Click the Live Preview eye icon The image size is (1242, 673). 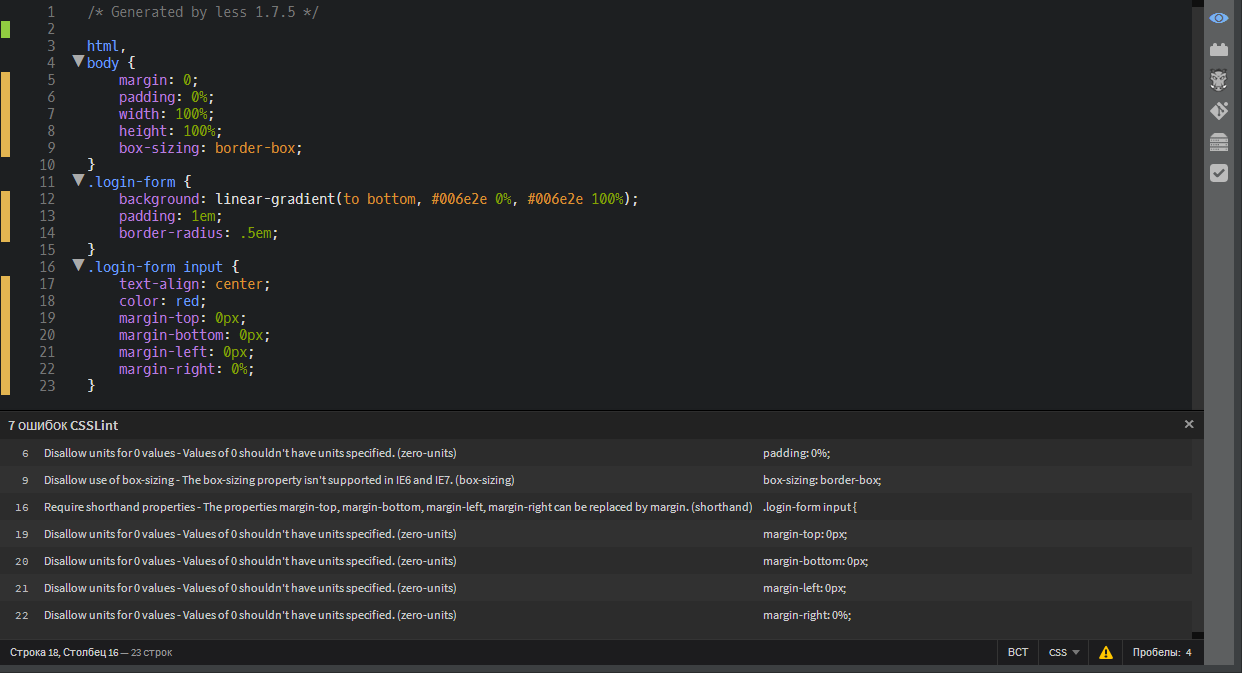[1218, 18]
